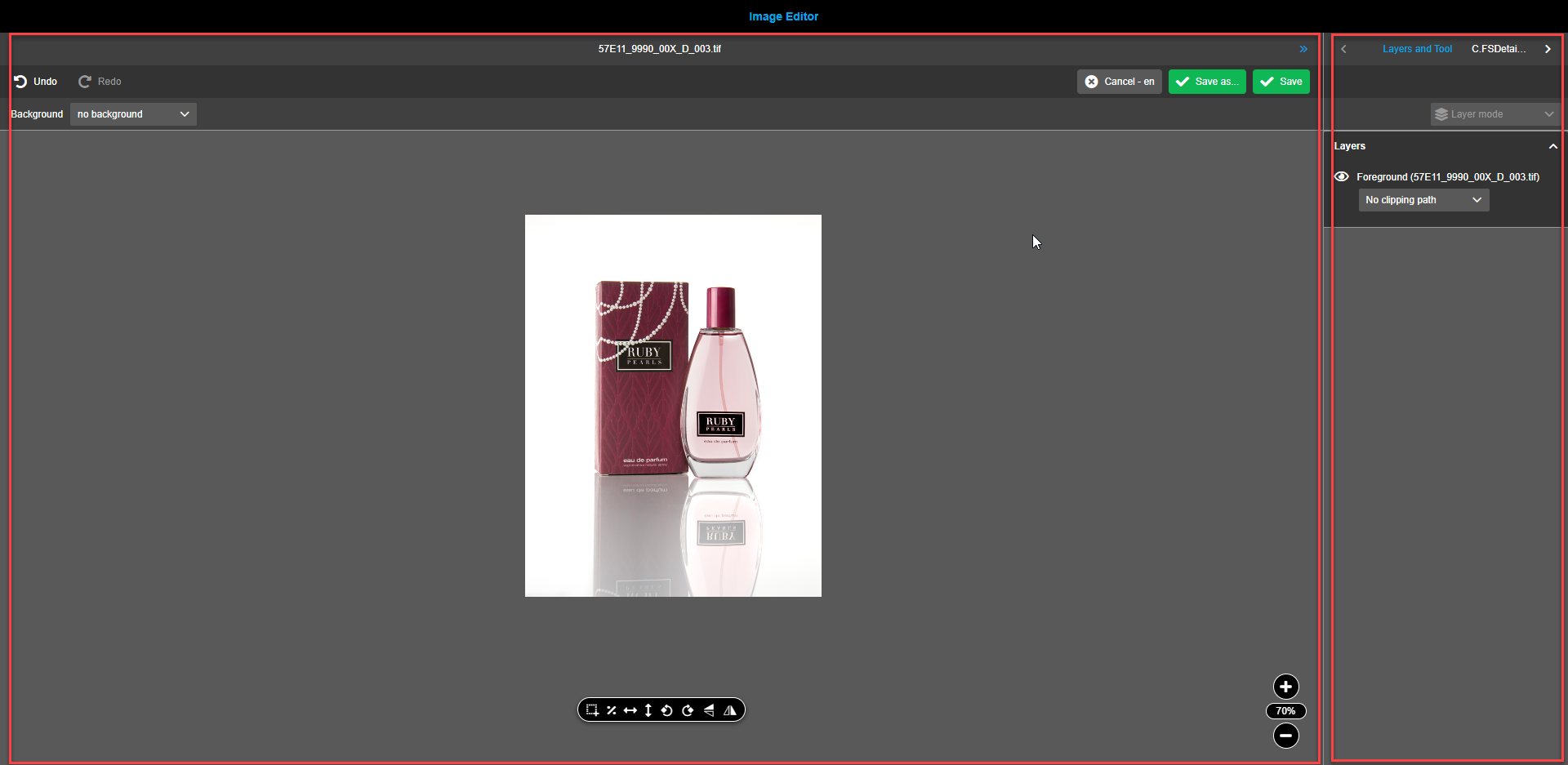The height and width of the screenshot is (765, 1568).
Task: Click the Redo icon
Action: [85, 81]
